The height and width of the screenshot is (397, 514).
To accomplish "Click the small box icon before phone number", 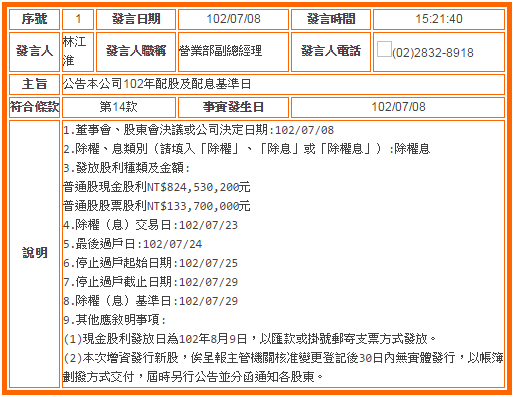I will (384, 49).
